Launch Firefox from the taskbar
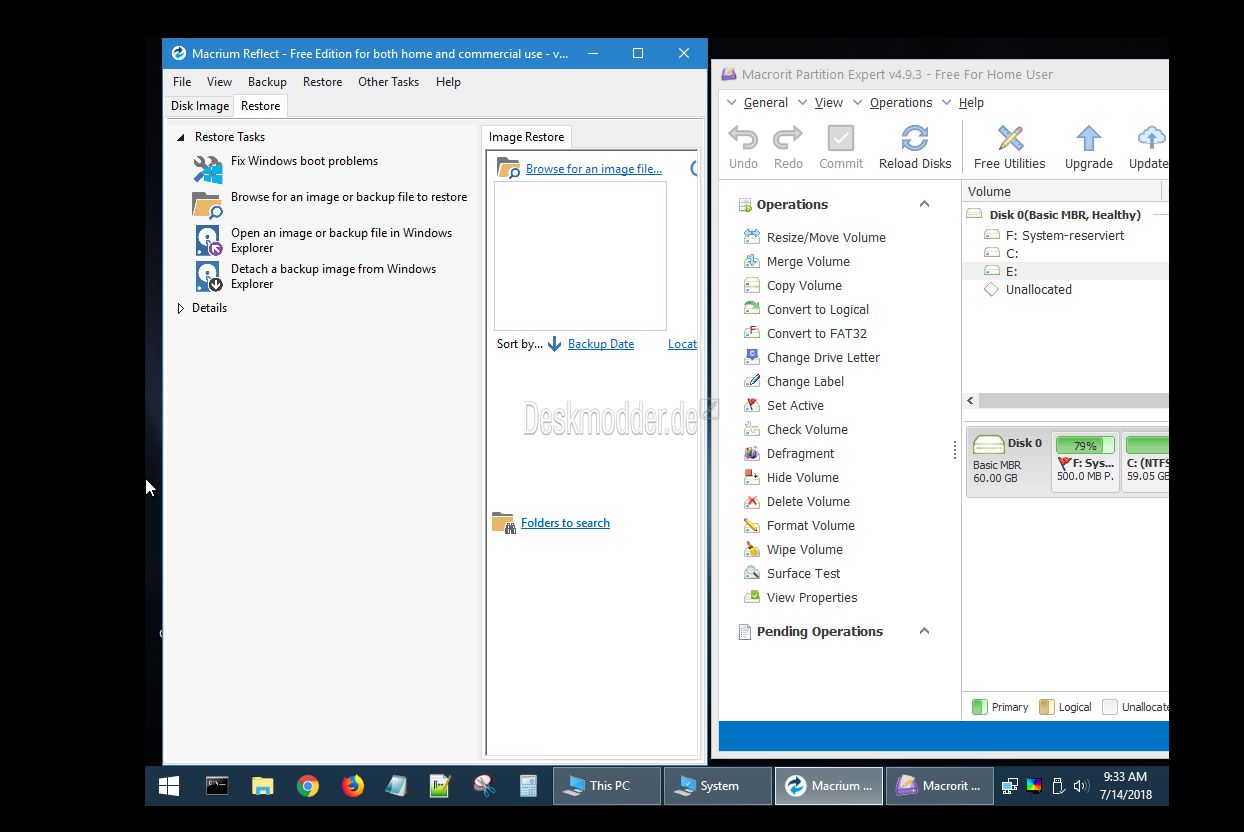 tap(353, 786)
